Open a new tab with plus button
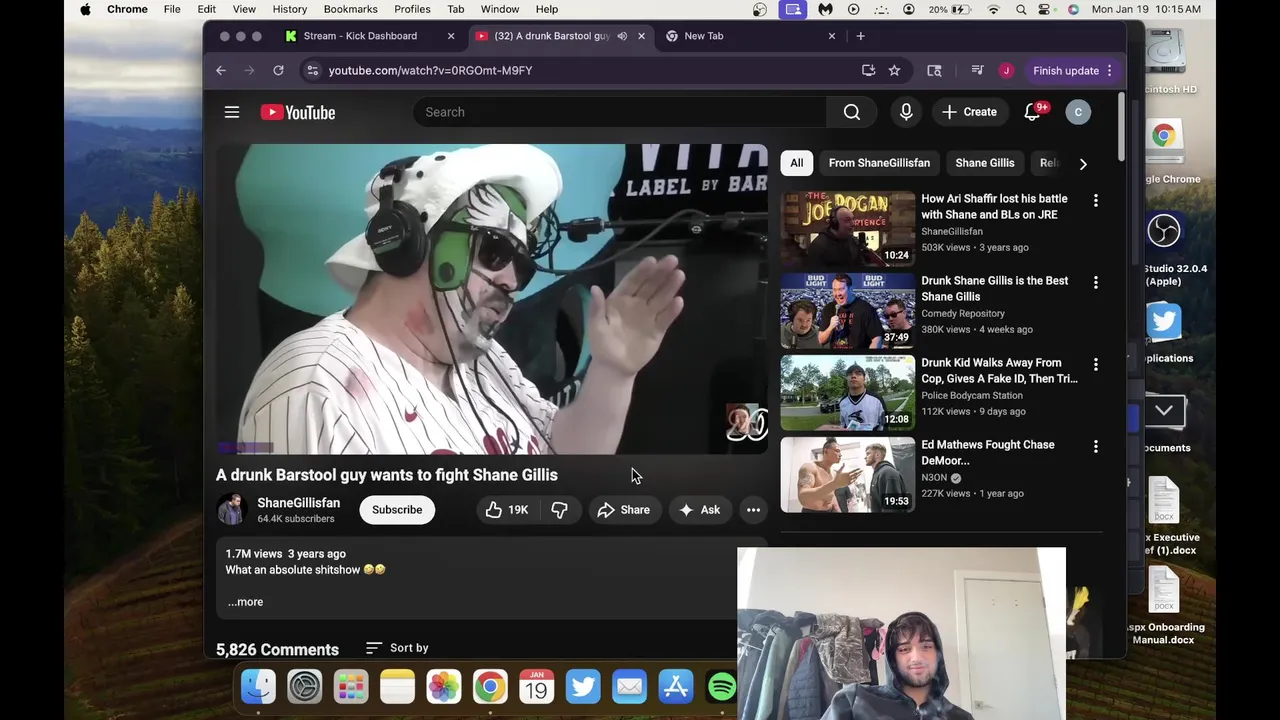Image resolution: width=1280 pixels, height=720 pixels. pos(860,36)
